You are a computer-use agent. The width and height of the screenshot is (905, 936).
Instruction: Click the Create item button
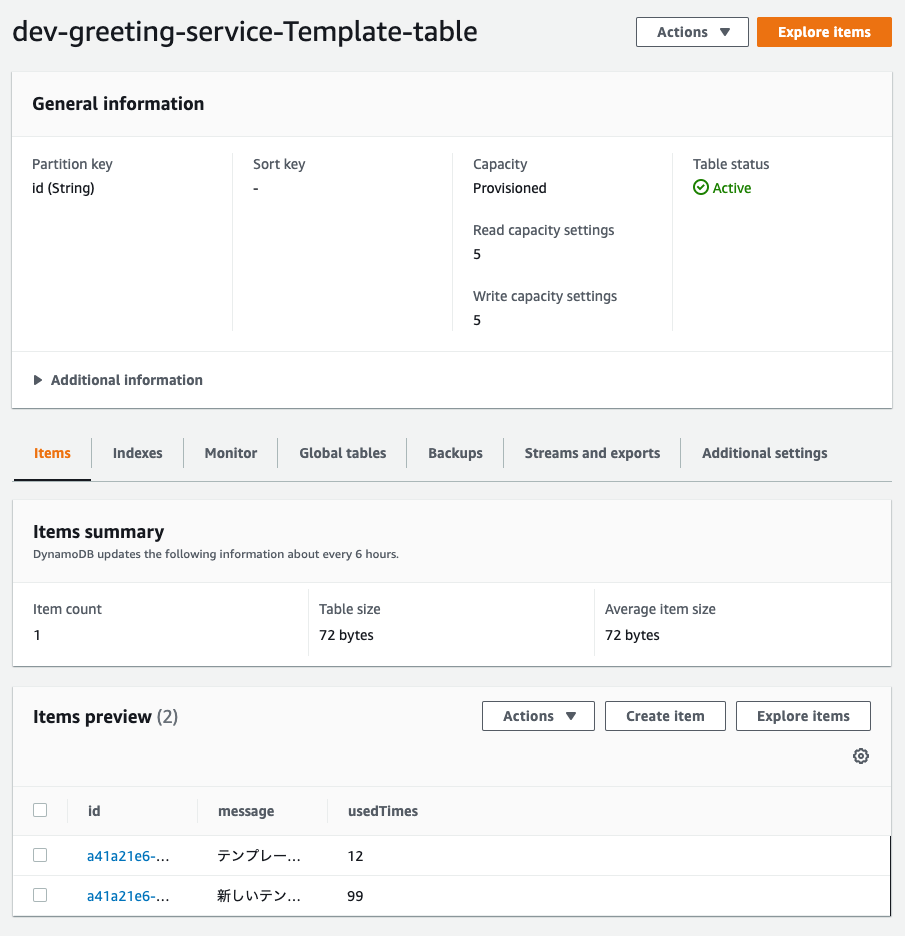664,716
